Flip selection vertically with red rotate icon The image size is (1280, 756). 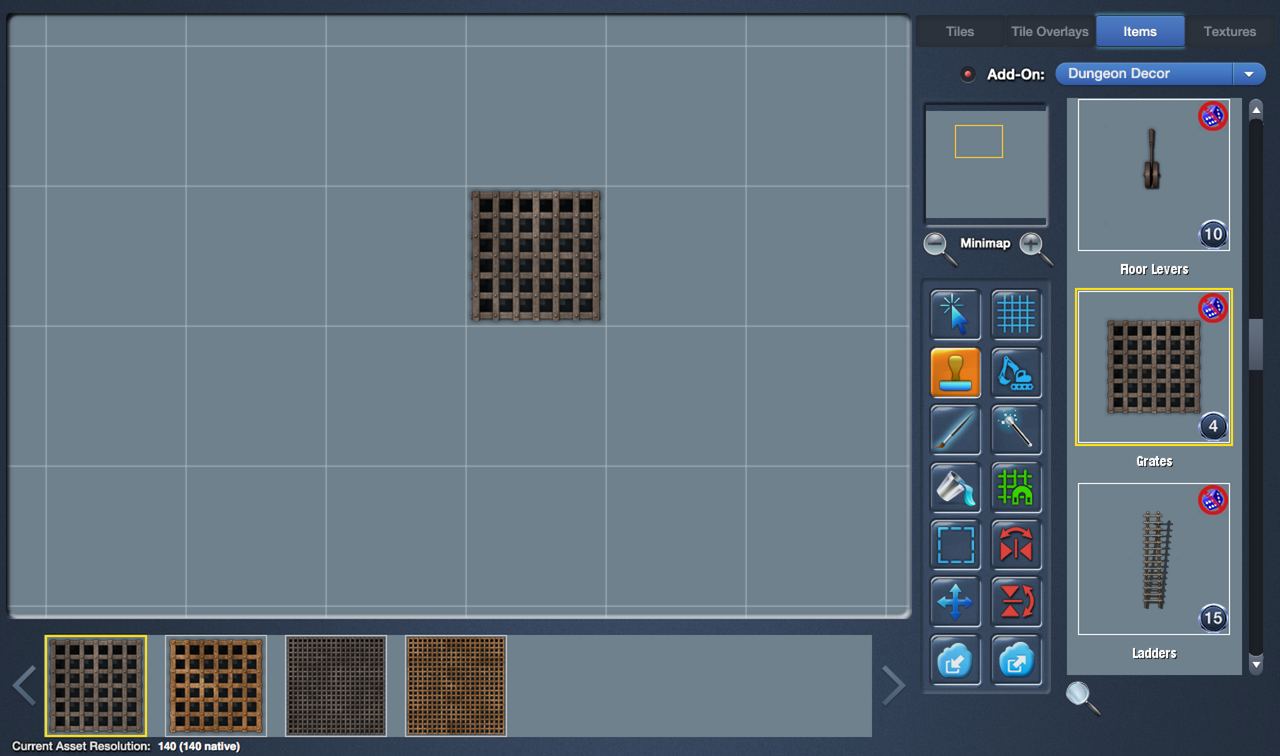[x=1016, y=602]
